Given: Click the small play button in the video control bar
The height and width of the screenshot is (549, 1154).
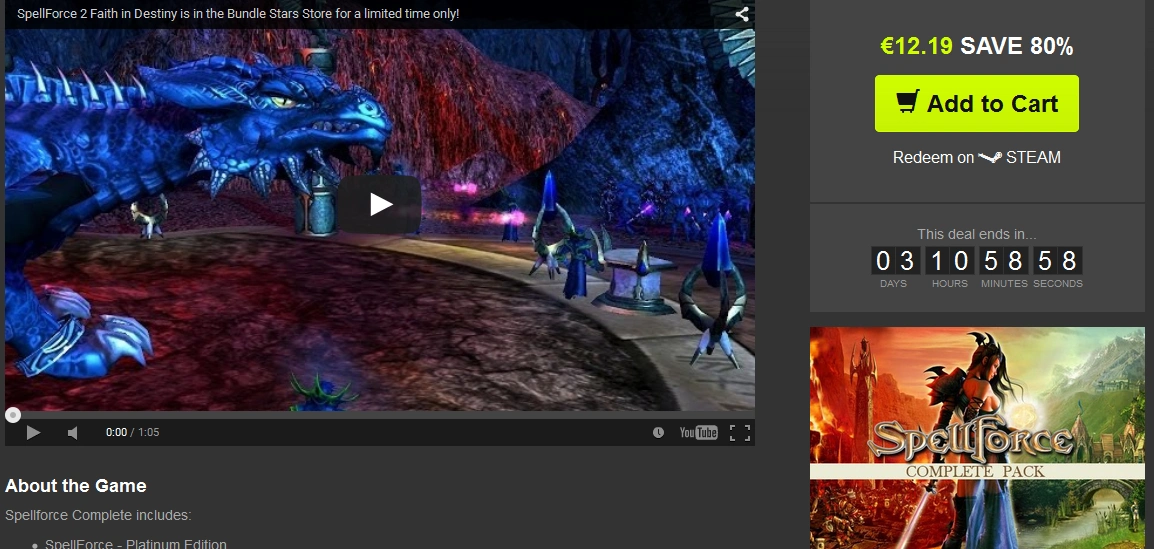Looking at the screenshot, I should (x=33, y=433).
